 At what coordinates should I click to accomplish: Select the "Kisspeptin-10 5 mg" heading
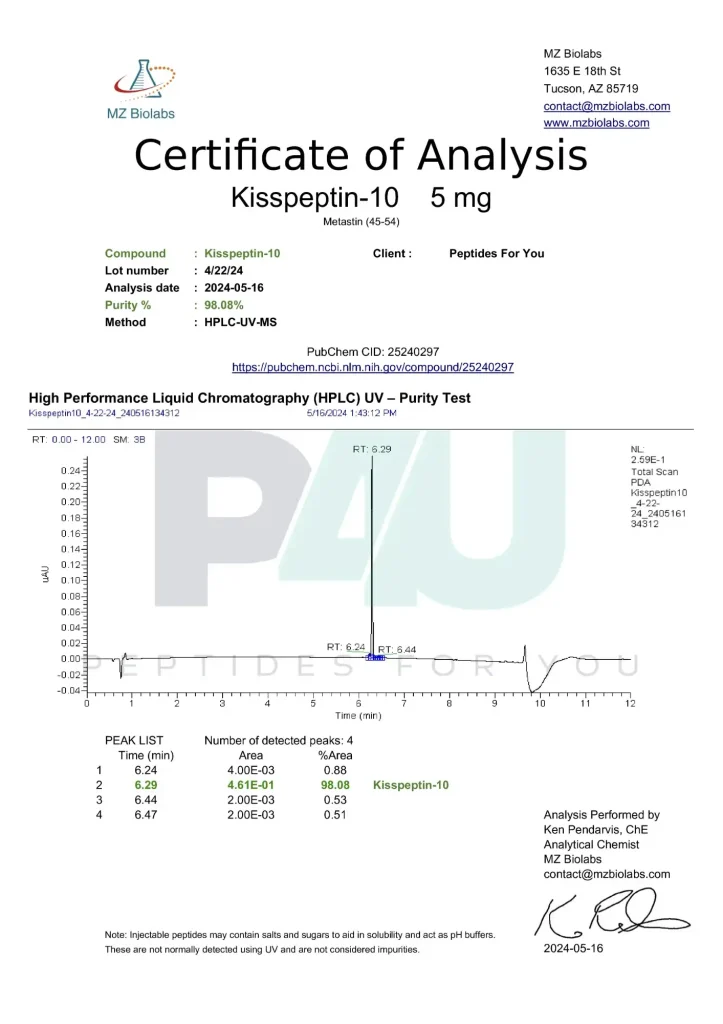click(x=361, y=197)
